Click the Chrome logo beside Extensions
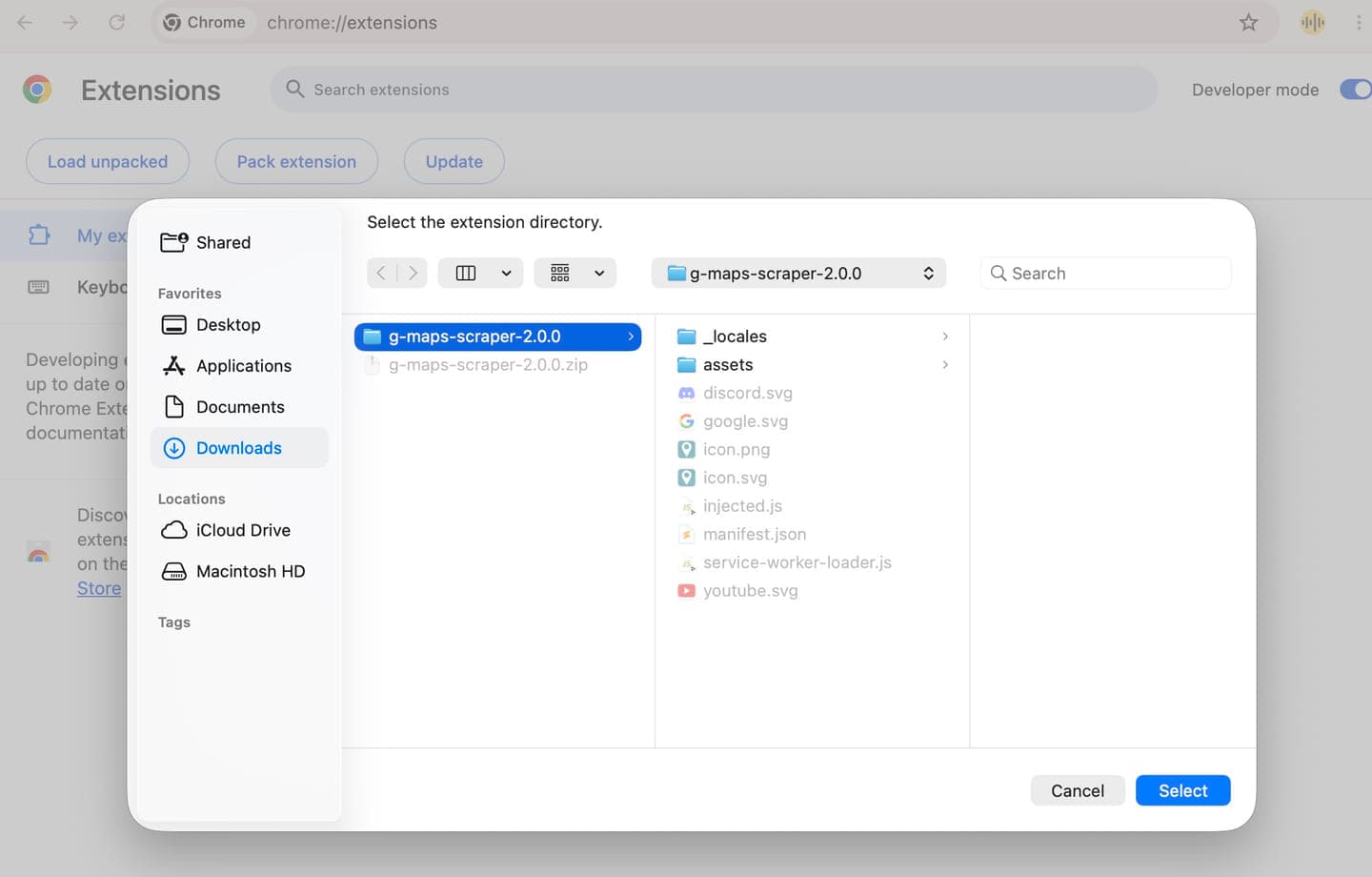This screenshot has height=877, width=1372. pos(37,90)
